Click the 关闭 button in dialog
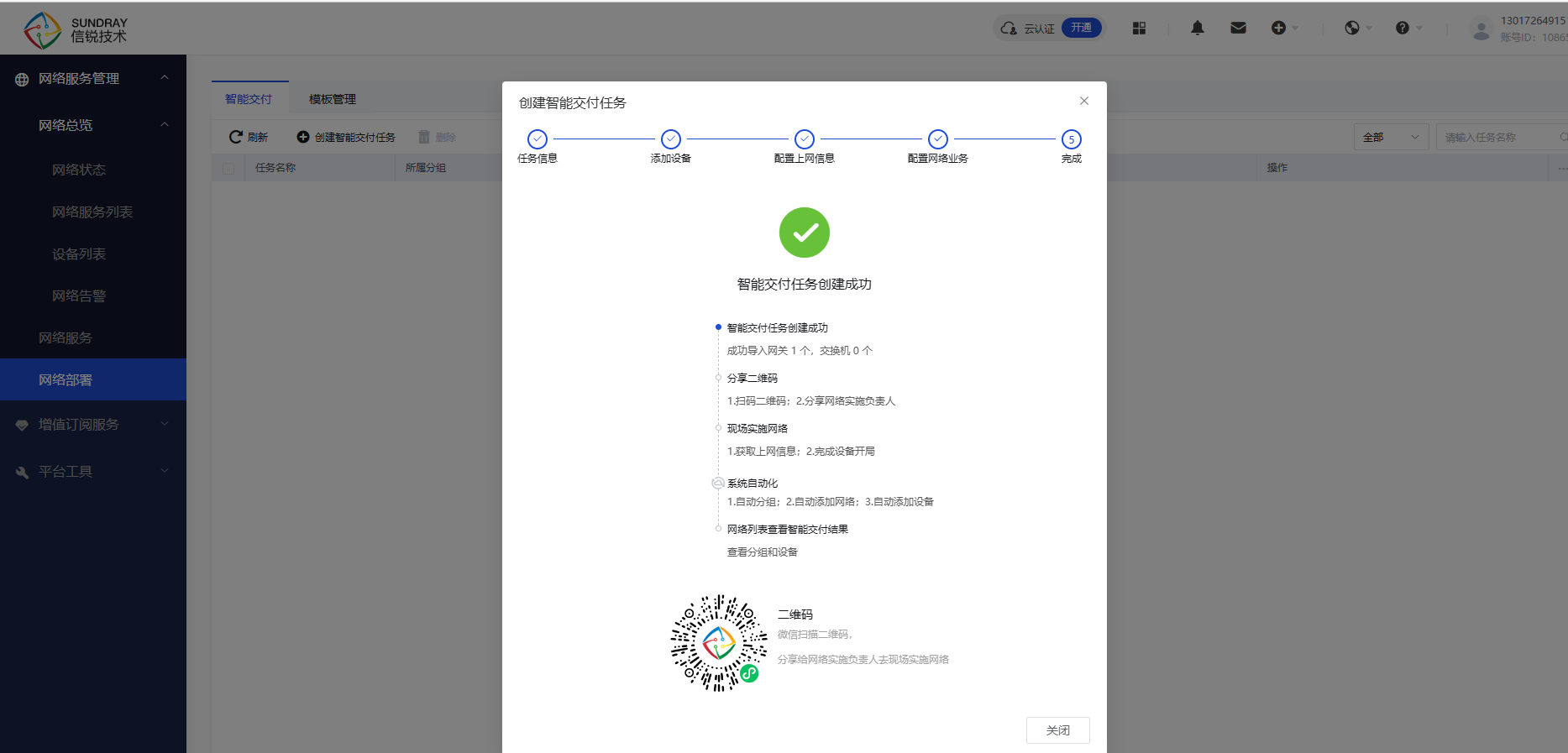 (x=1057, y=729)
